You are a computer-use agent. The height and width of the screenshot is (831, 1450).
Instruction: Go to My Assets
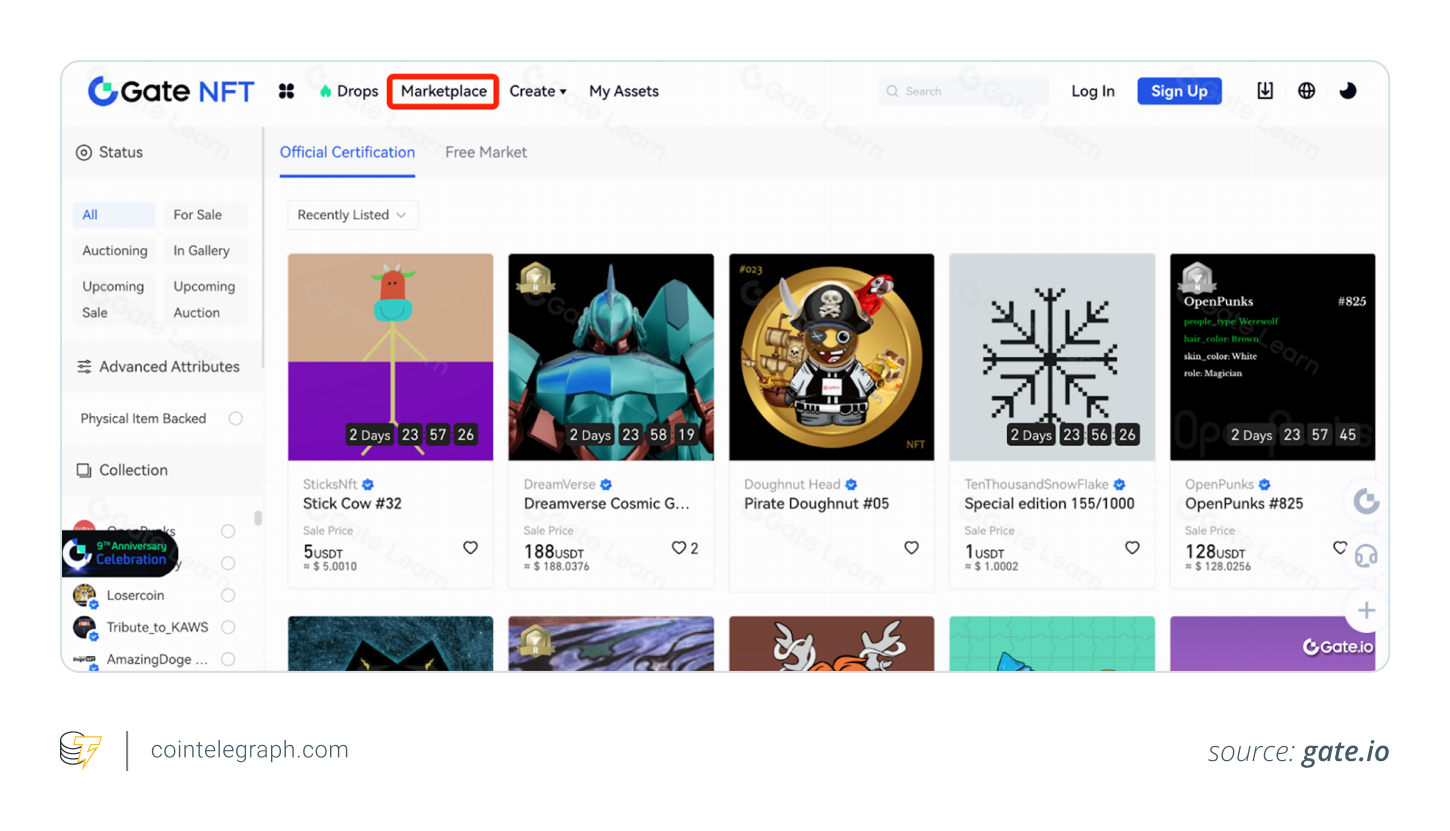624,91
